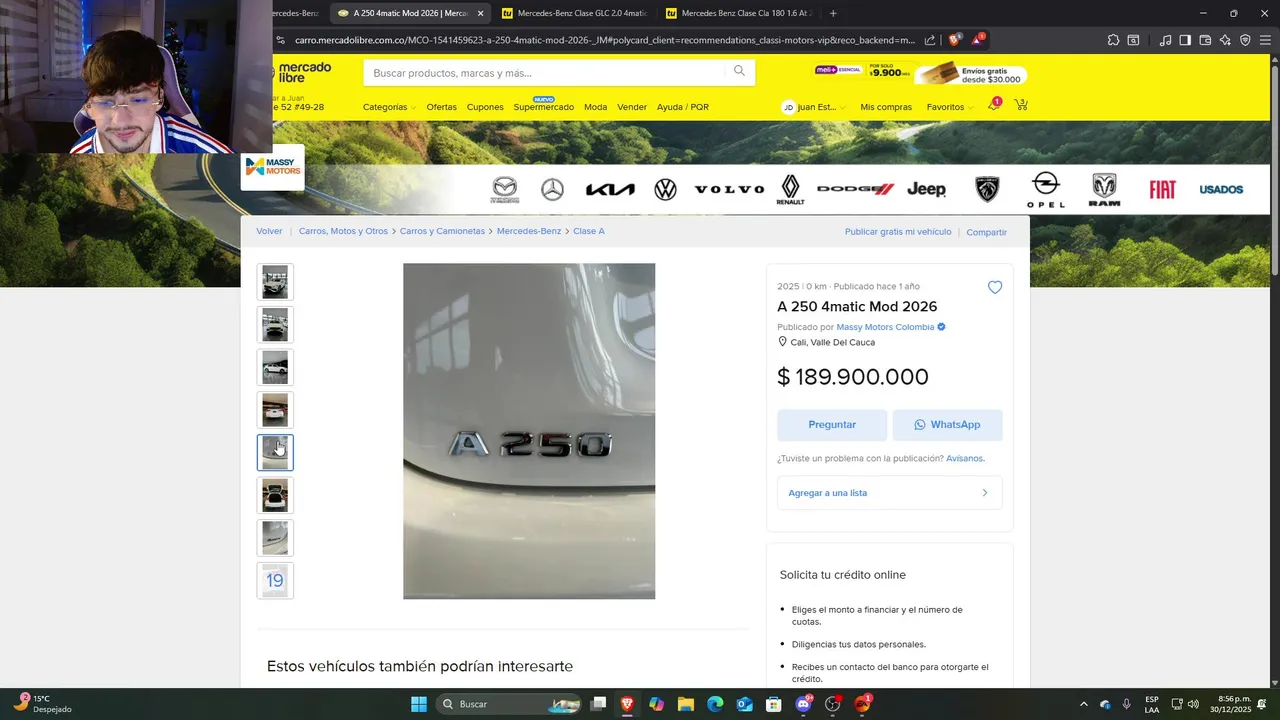This screenshot has width=1280, height=720.
Task: Open the browser hamburger menu
Action: click(1265, 40)
